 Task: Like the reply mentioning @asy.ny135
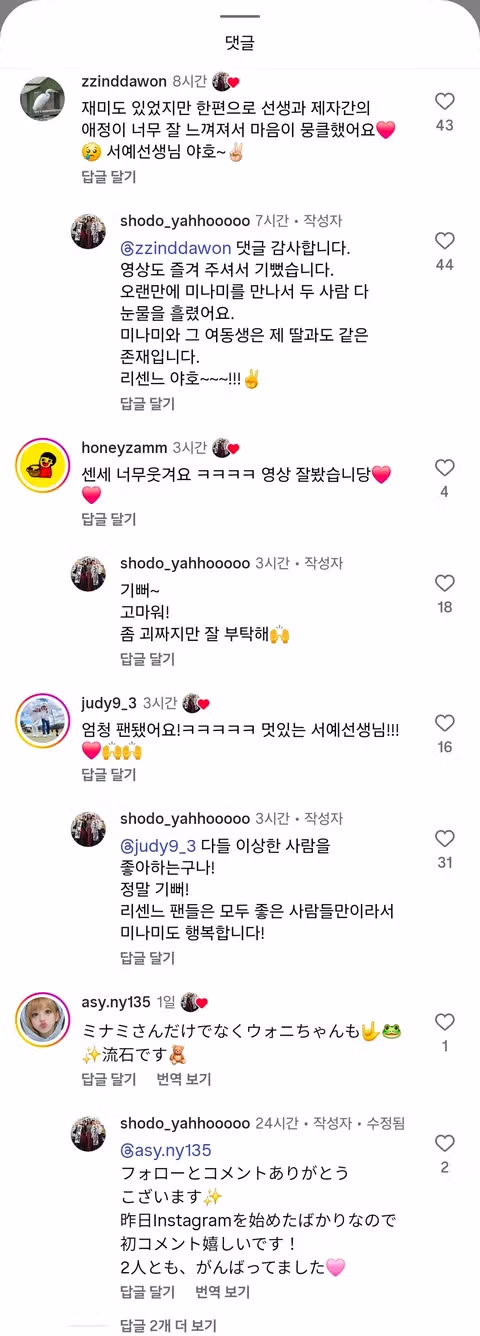coord(445,1143)
